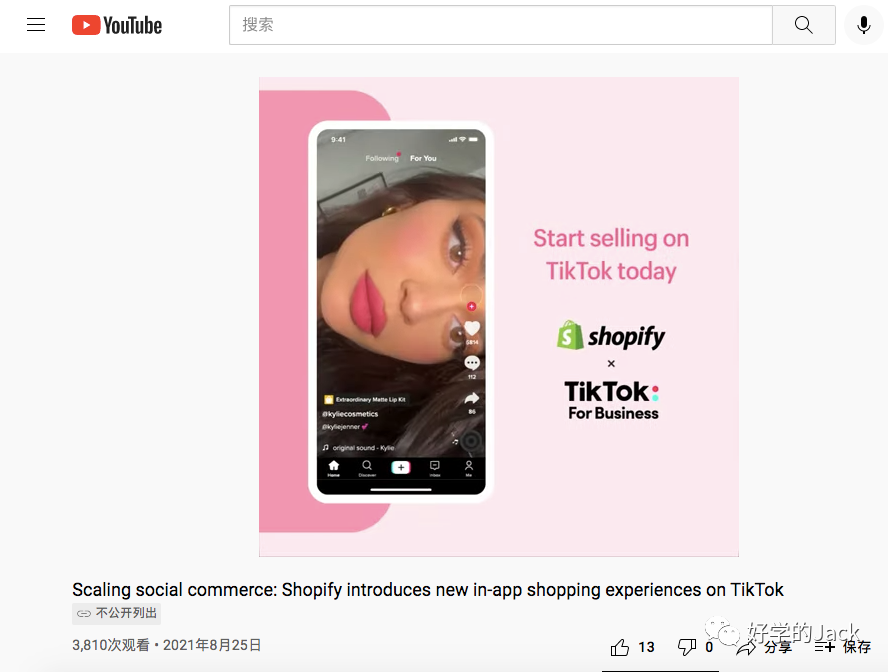Select the Home icon on the TikTok navbar
The image size is (888, 672).
pos(334,464)
